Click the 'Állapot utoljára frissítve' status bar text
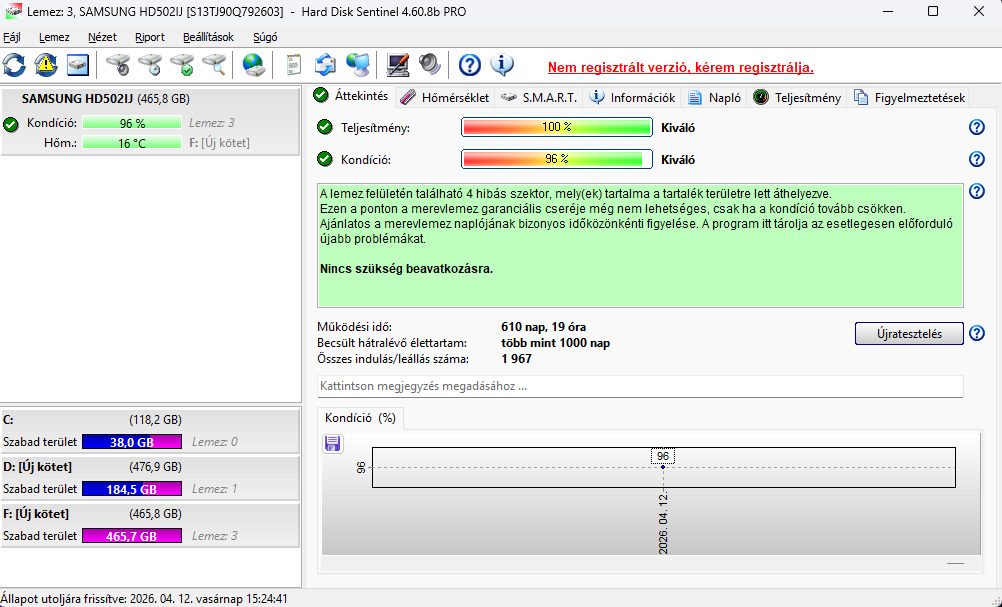This screenshot has height=607, width=1002. (x=144, y=599)
